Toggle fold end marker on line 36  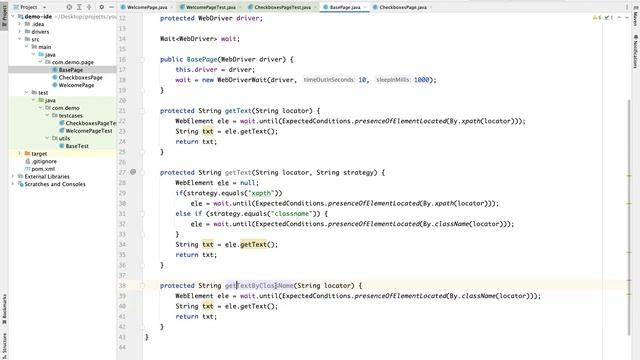(x=142, y=265)
